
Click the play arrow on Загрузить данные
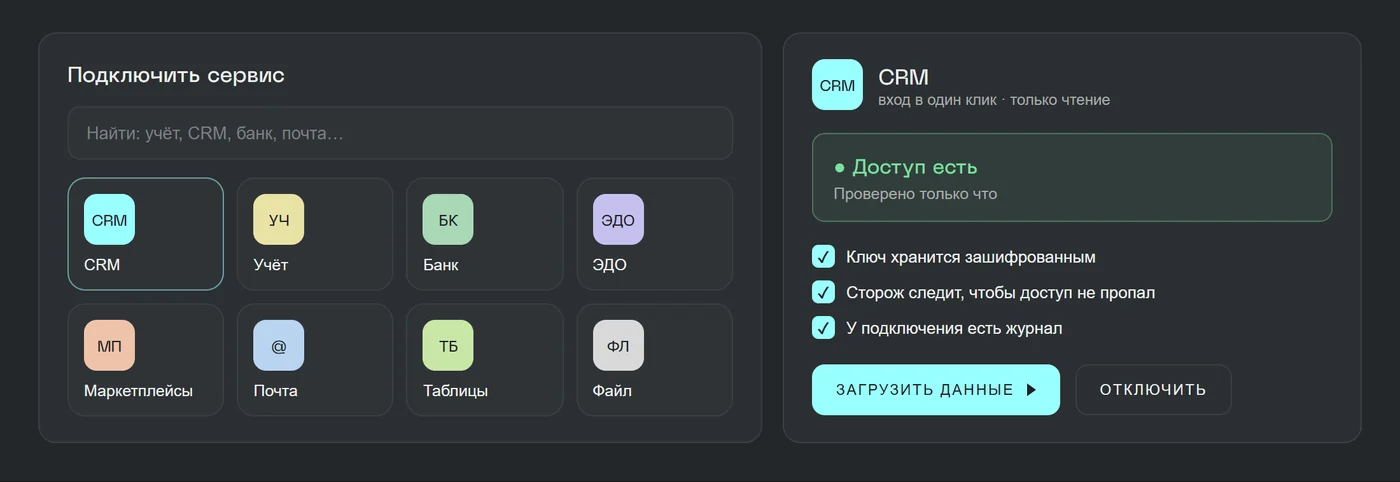tap(1032, 390)
